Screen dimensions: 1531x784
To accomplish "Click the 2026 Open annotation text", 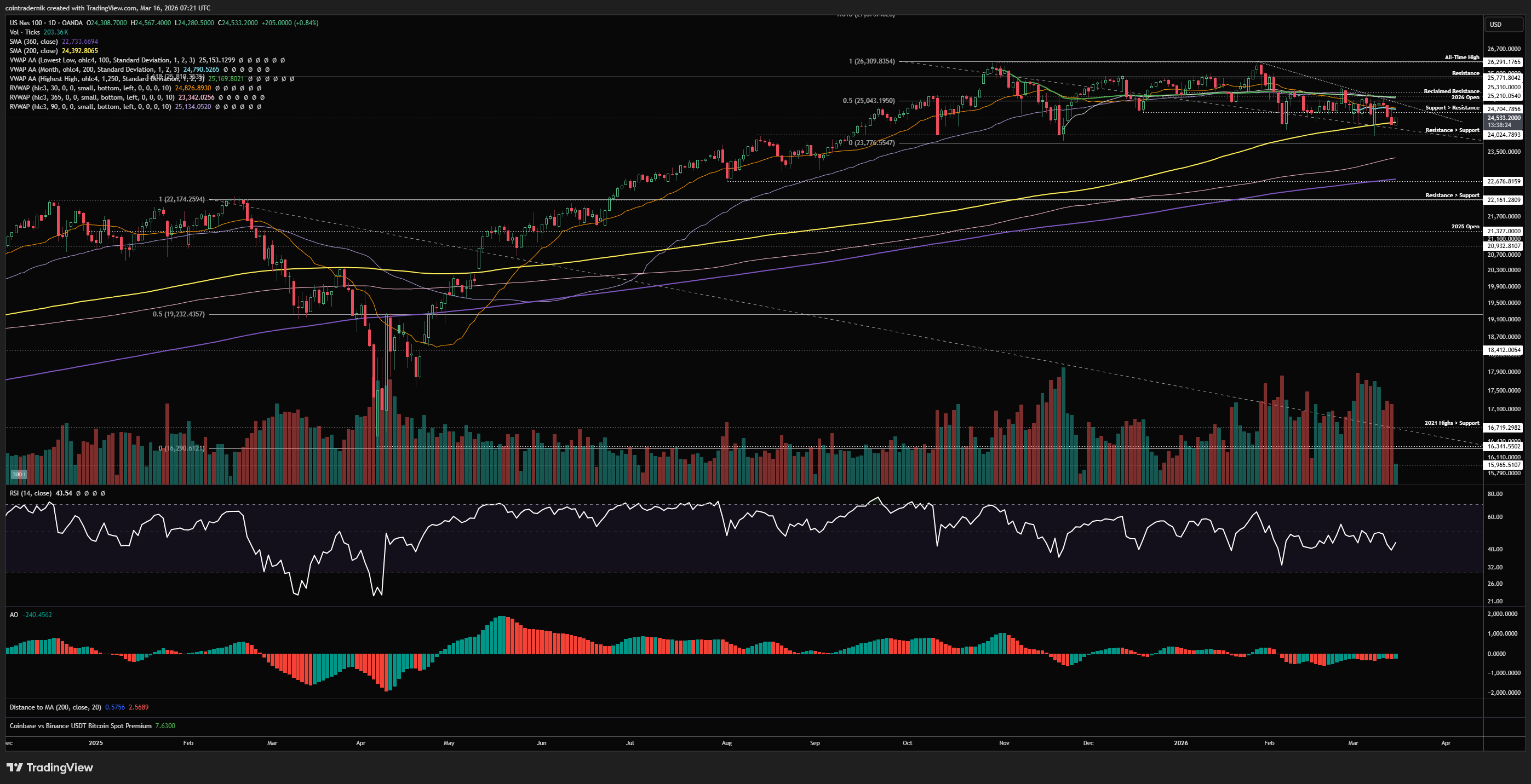I will [x=1465, y=97].
